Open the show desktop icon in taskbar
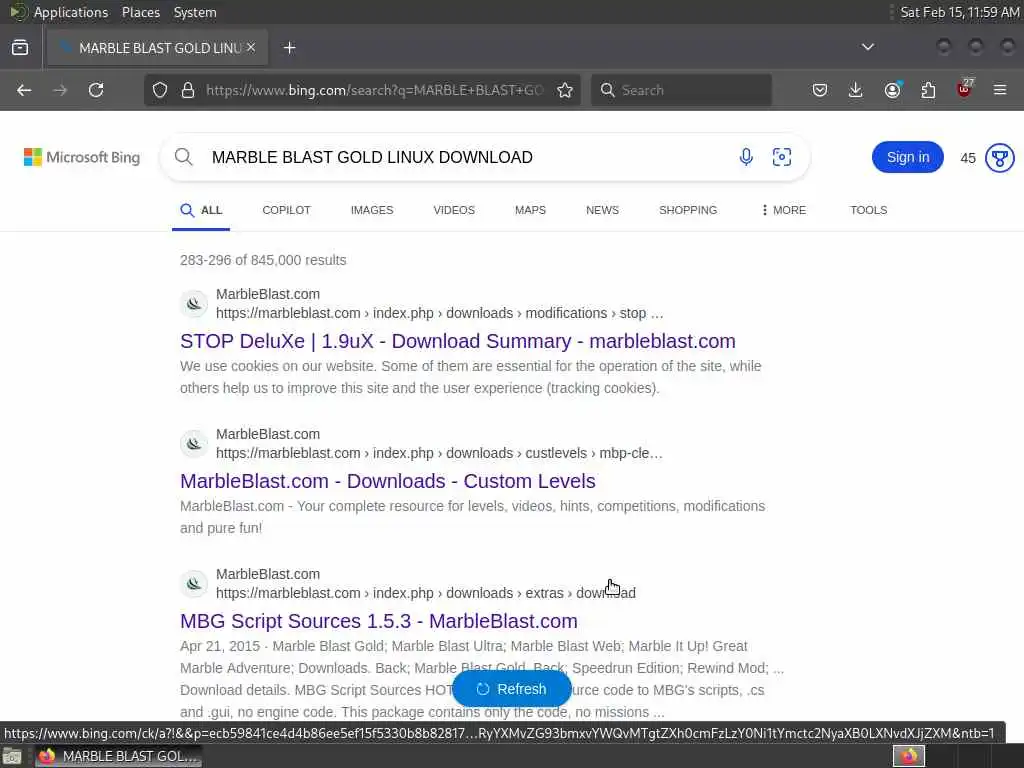Image resolution: width=1024 pixels, height=768 pixels. [12, 756]
